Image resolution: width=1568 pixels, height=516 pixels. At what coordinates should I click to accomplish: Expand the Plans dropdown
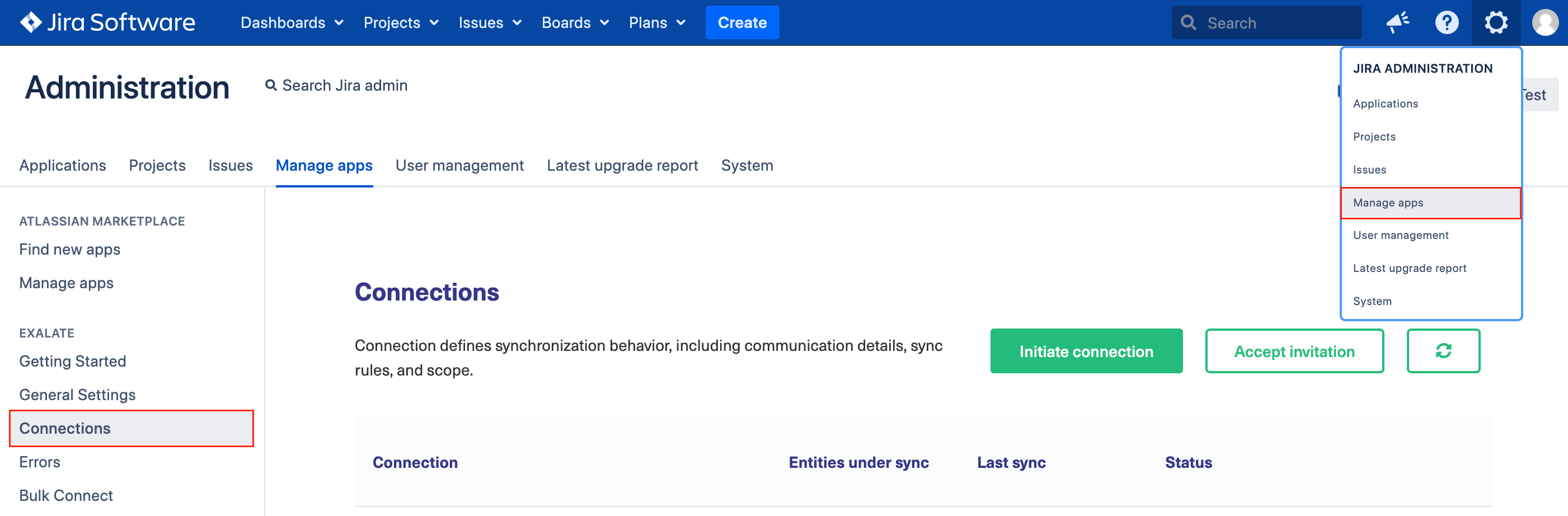658,22
